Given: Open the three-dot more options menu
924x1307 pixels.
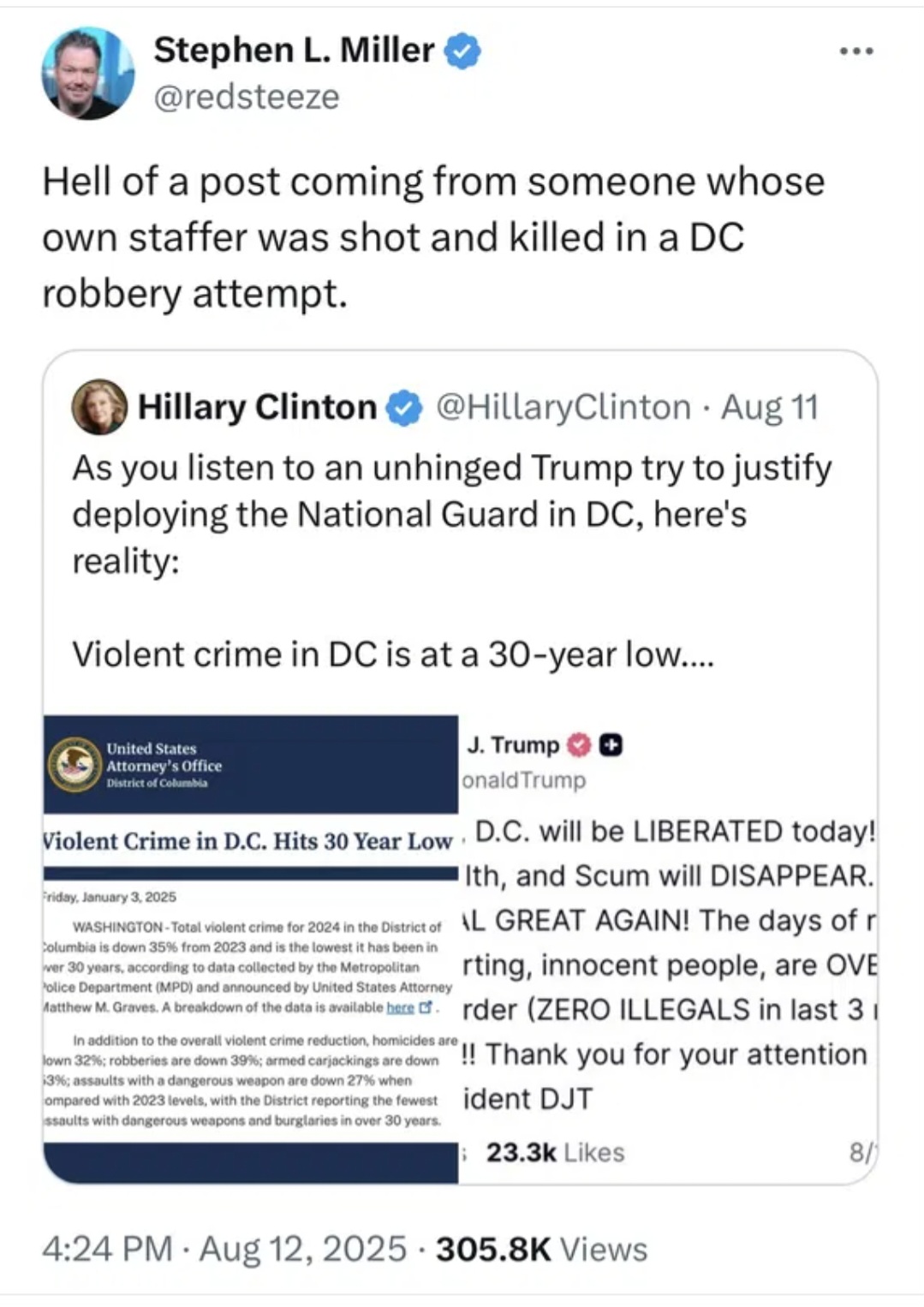Looking at the screenshot, I should coord(856,51).
